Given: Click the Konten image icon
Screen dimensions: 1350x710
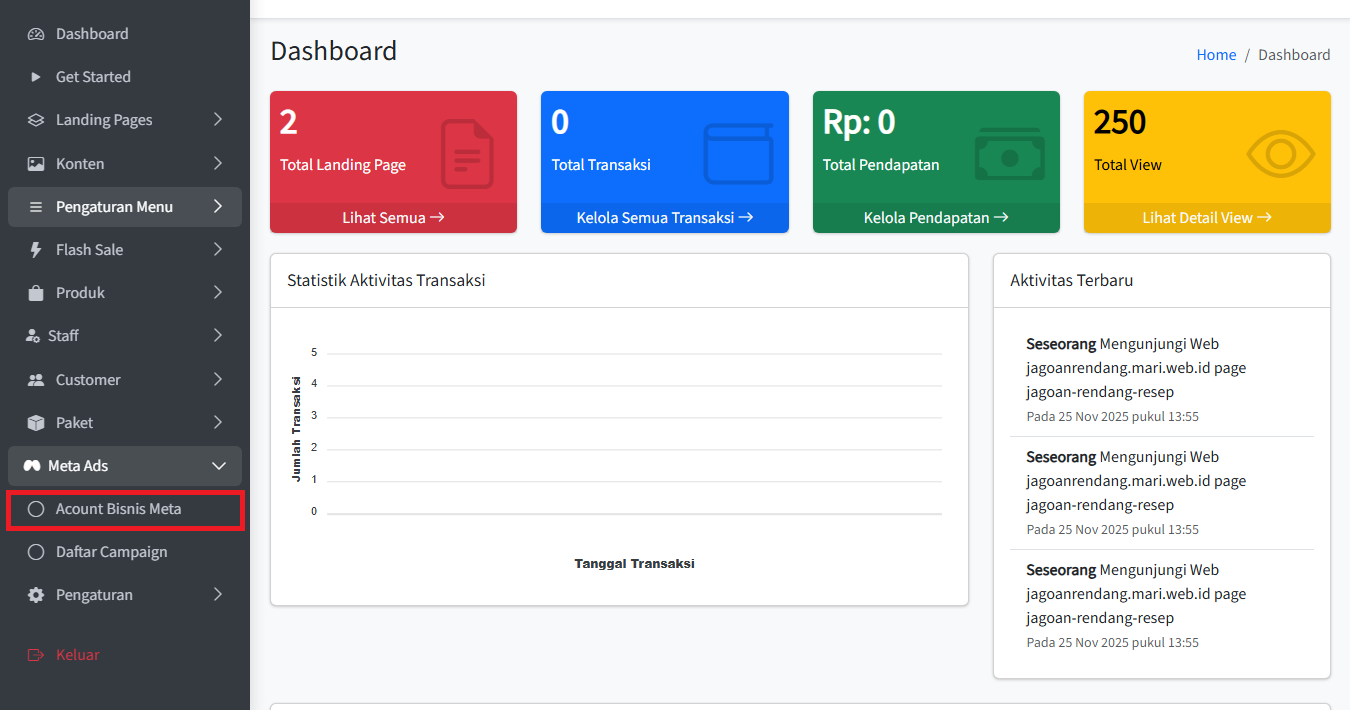Looking at the screenshot, I should (36, 164).
